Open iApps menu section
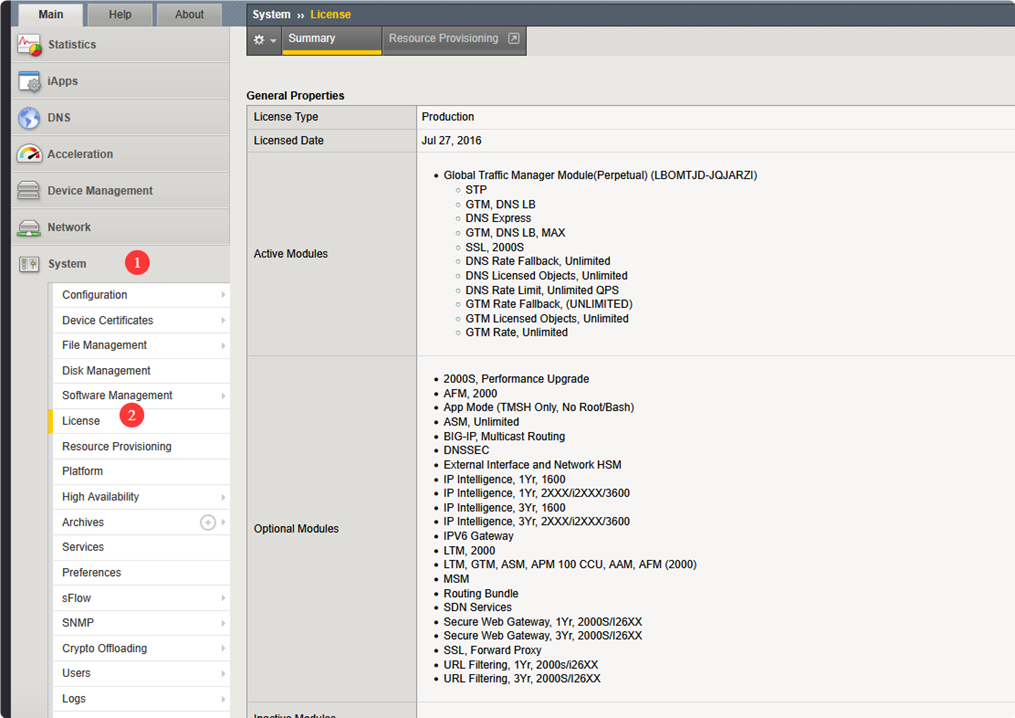This screenshot has height=718, width=1015. click(x=120, y=81)
